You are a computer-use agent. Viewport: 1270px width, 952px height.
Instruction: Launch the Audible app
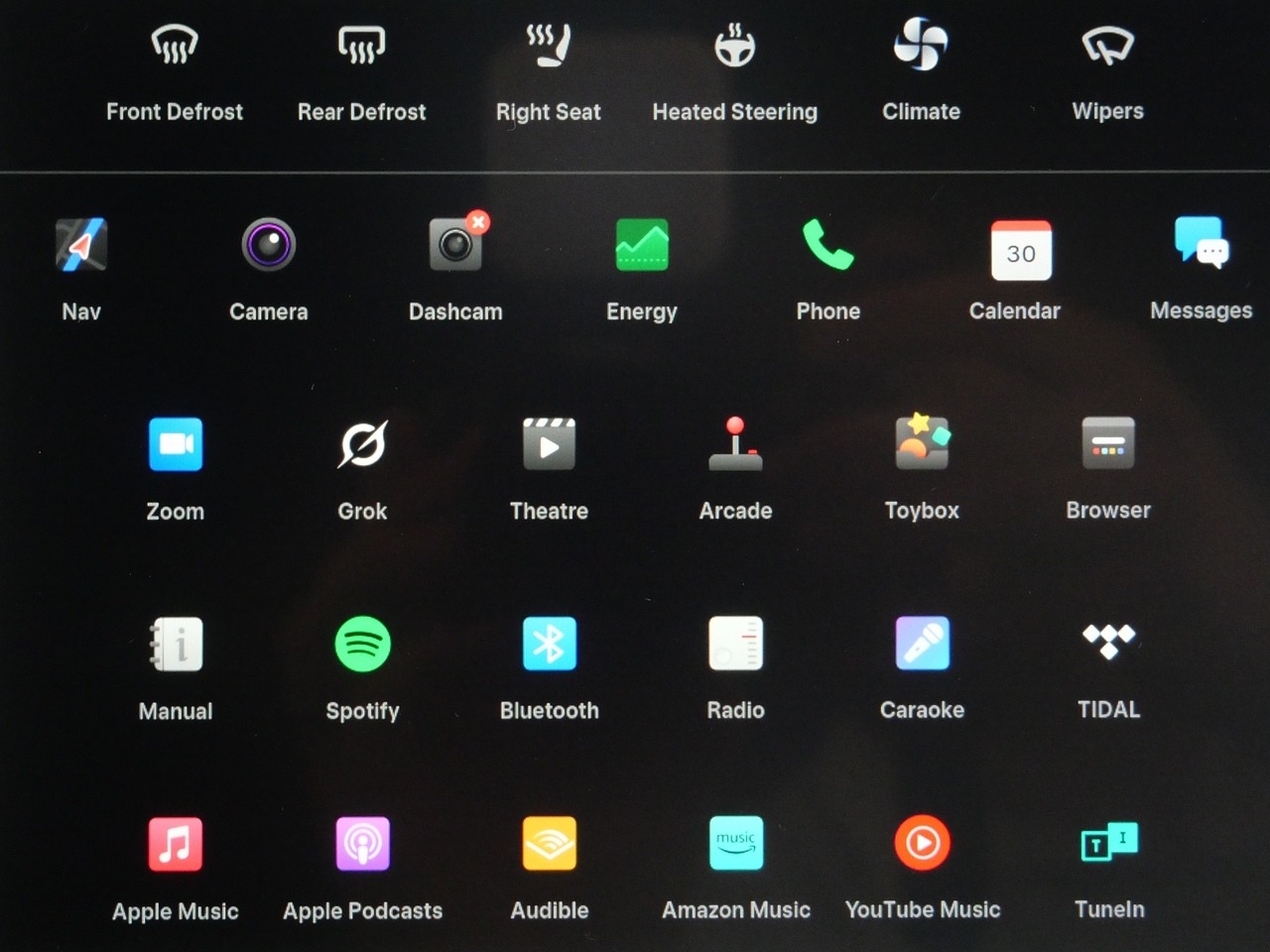(549, 843)
